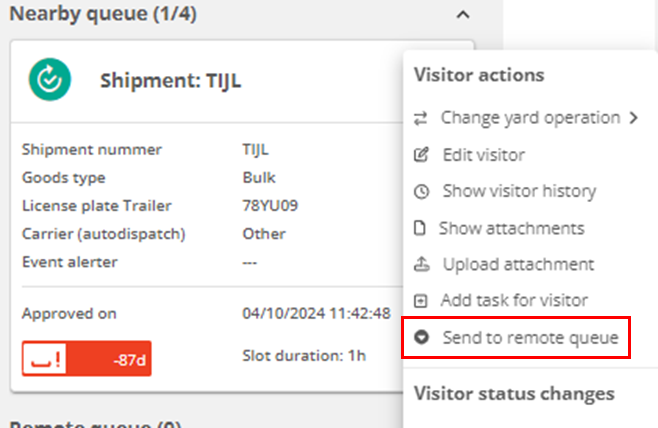Select Show attachments option
Image resolution: width=658 pixels, height=428 pixels.
pyautogui.click(x=512, y=229)
